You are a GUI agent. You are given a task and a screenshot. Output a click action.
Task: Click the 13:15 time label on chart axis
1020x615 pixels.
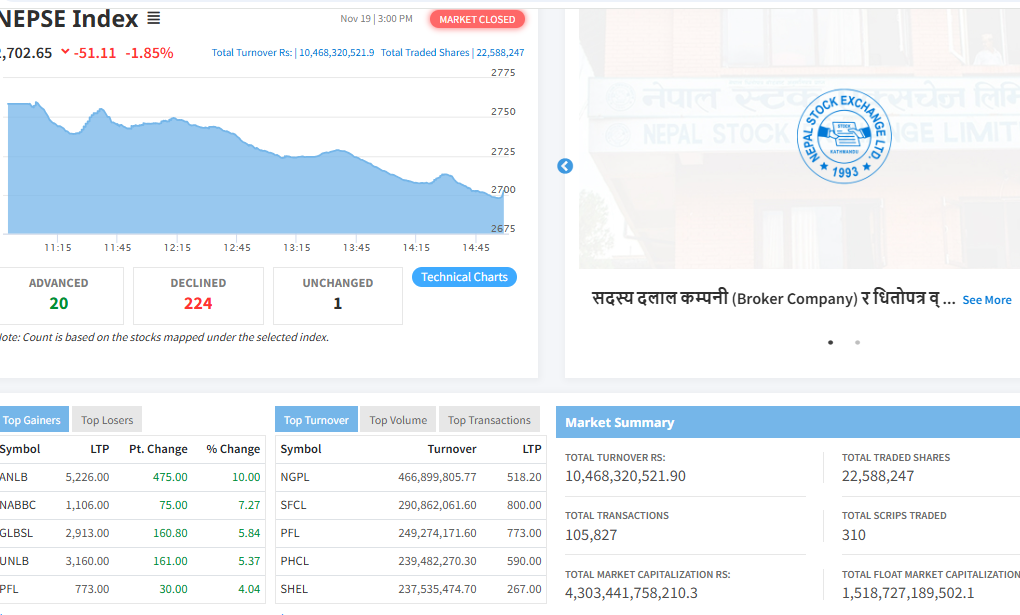click(x=297, y=248)
